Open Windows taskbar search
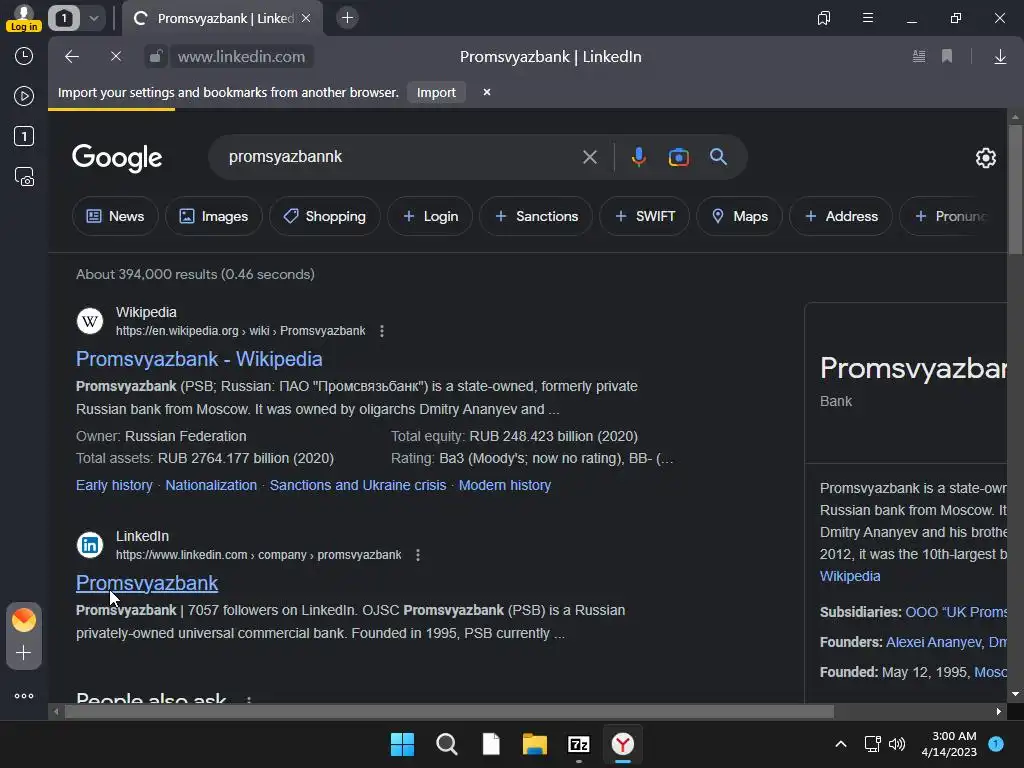 pyautogui.click(x=447, y=744)
